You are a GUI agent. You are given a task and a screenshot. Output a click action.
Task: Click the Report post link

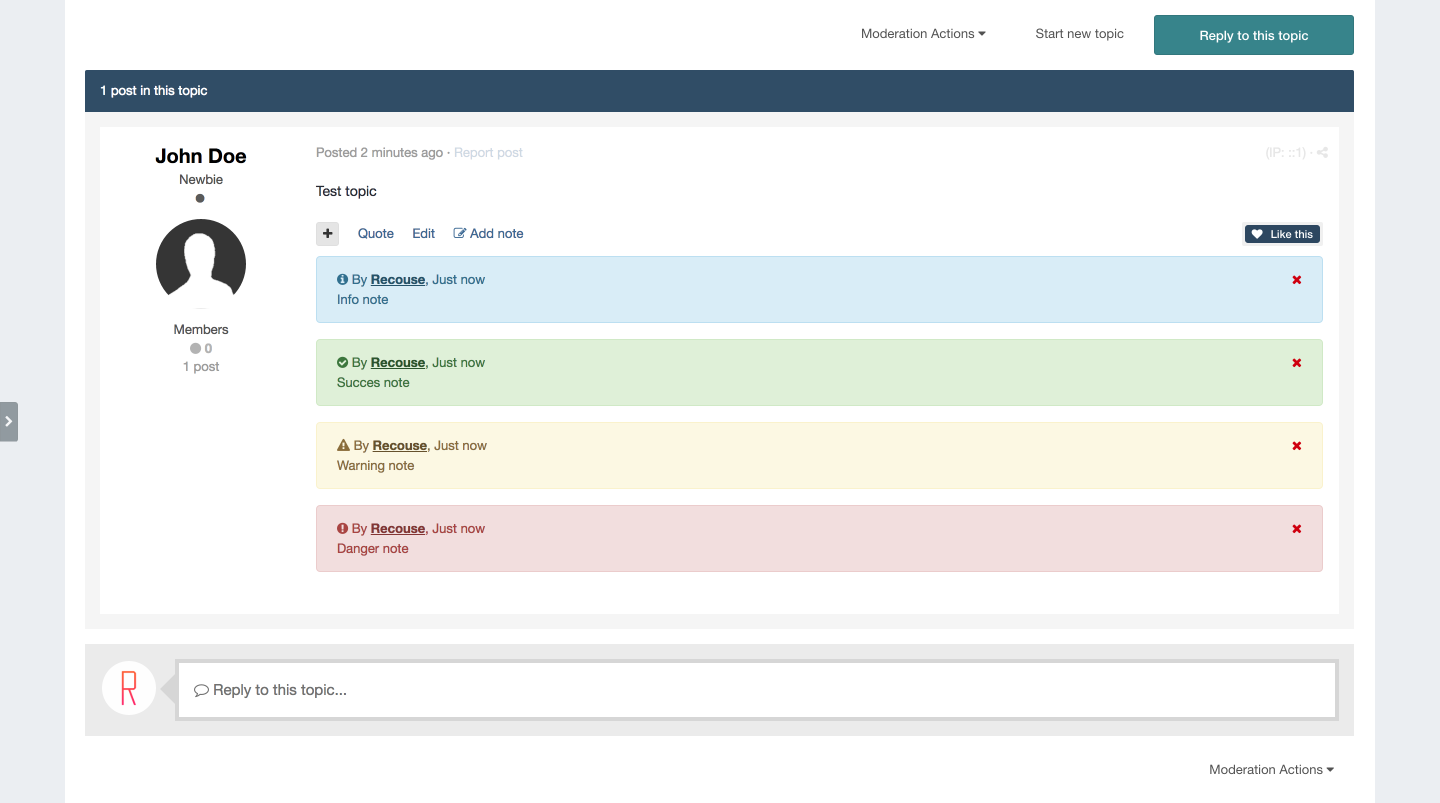click(488, 153)
